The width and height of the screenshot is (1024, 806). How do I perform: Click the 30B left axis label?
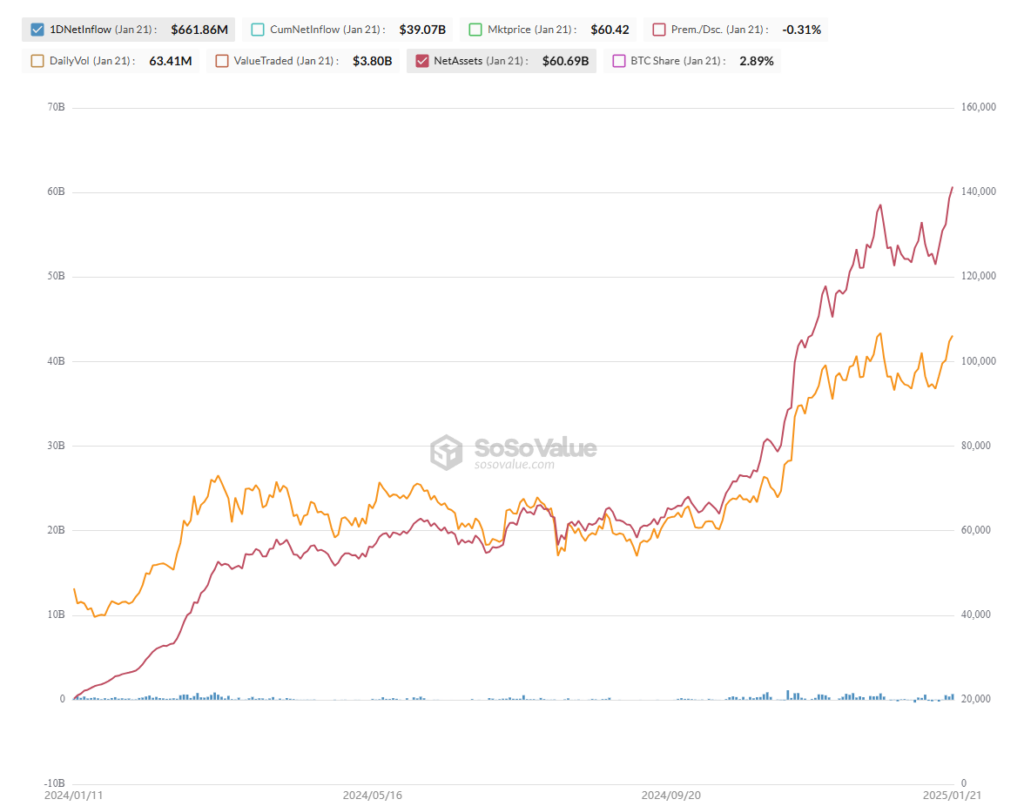56,445
